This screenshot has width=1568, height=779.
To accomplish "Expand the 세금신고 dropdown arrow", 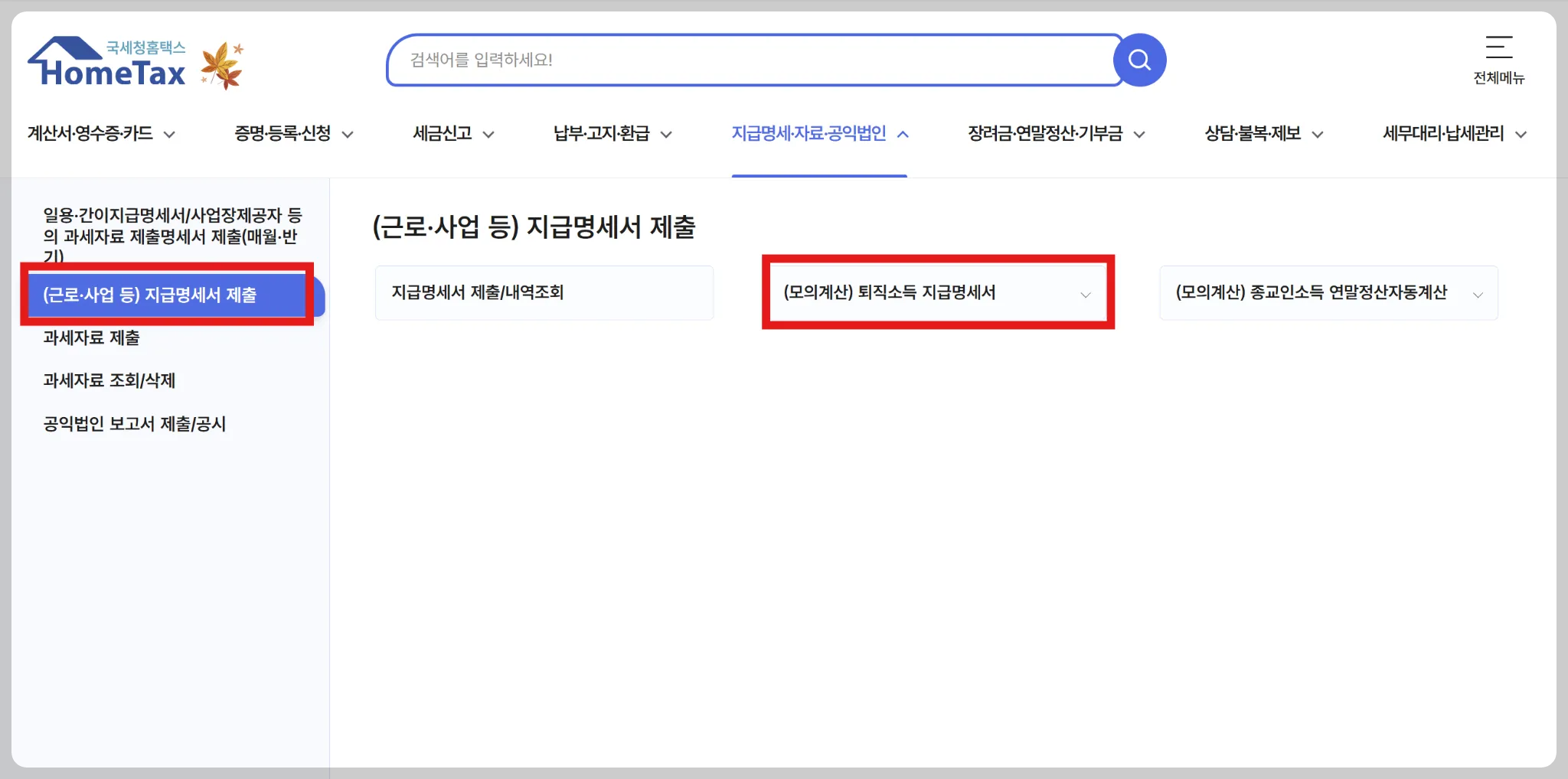I will point(488,135).
